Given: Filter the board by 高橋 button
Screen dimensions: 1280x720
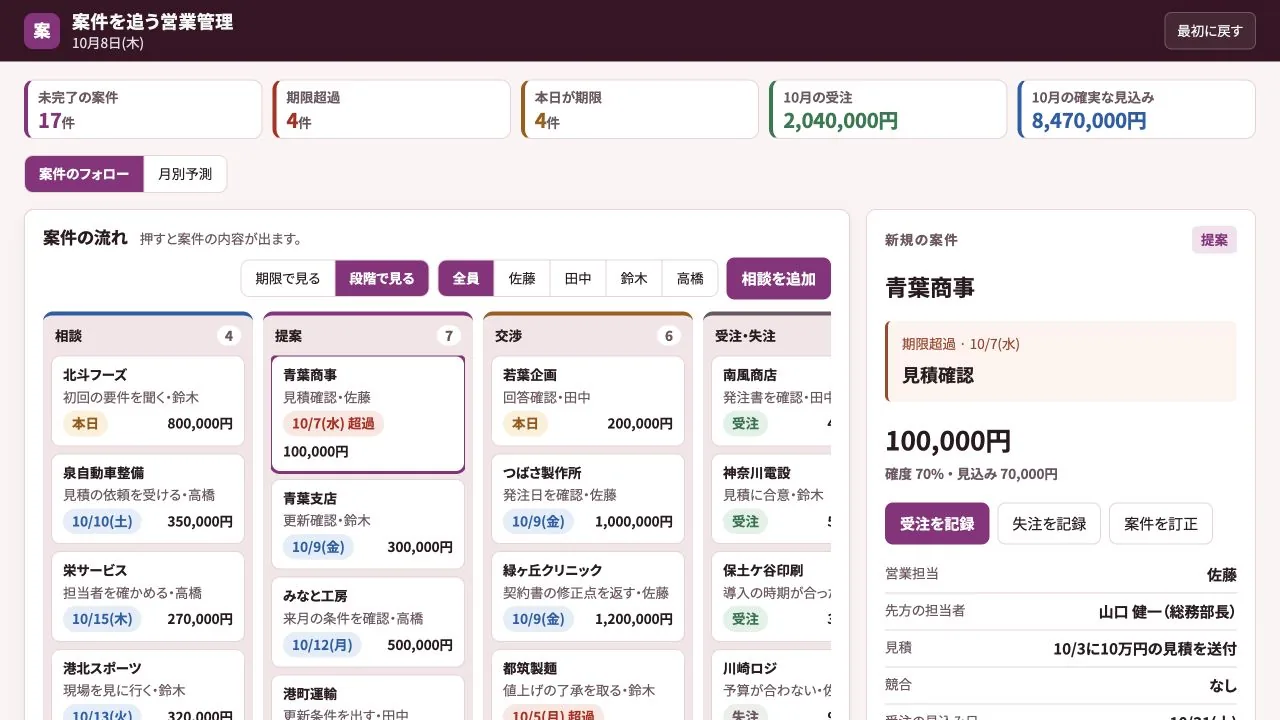Looking at the screenshot, I should pos(690,279).
